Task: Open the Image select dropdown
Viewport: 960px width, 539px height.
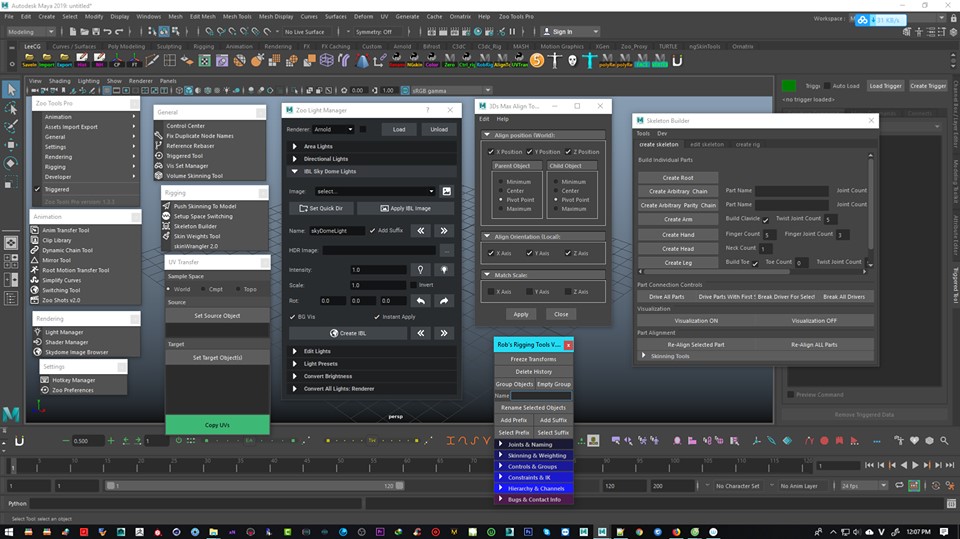Action: (375, 191)
